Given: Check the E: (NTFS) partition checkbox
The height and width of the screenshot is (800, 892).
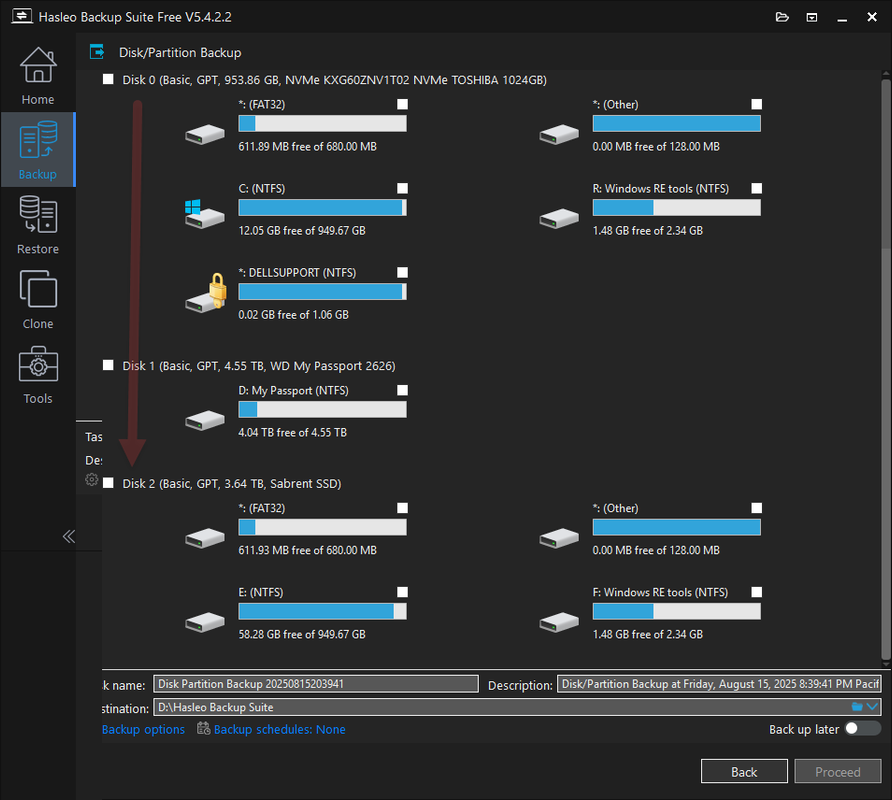Looking at the screenshot, I should coord(402,592).
